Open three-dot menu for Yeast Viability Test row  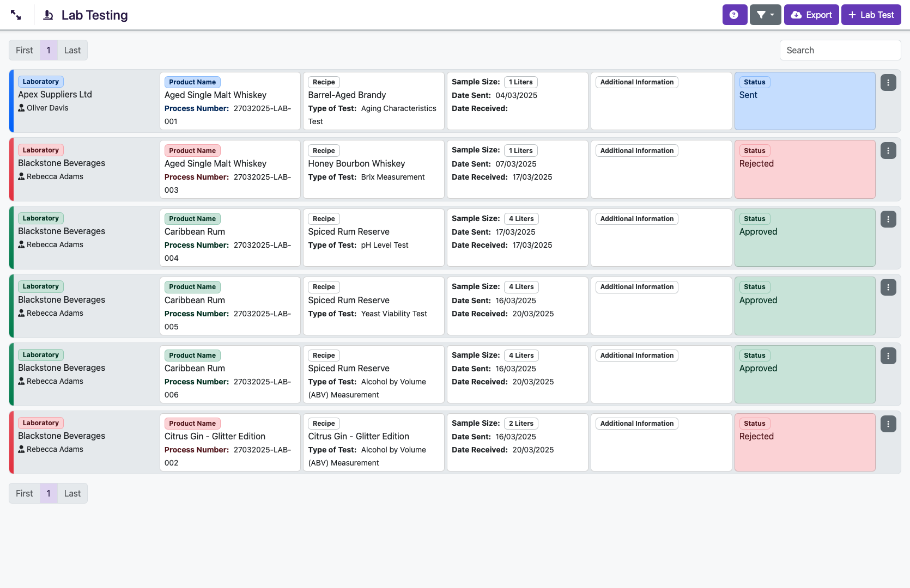coord(888,287)
